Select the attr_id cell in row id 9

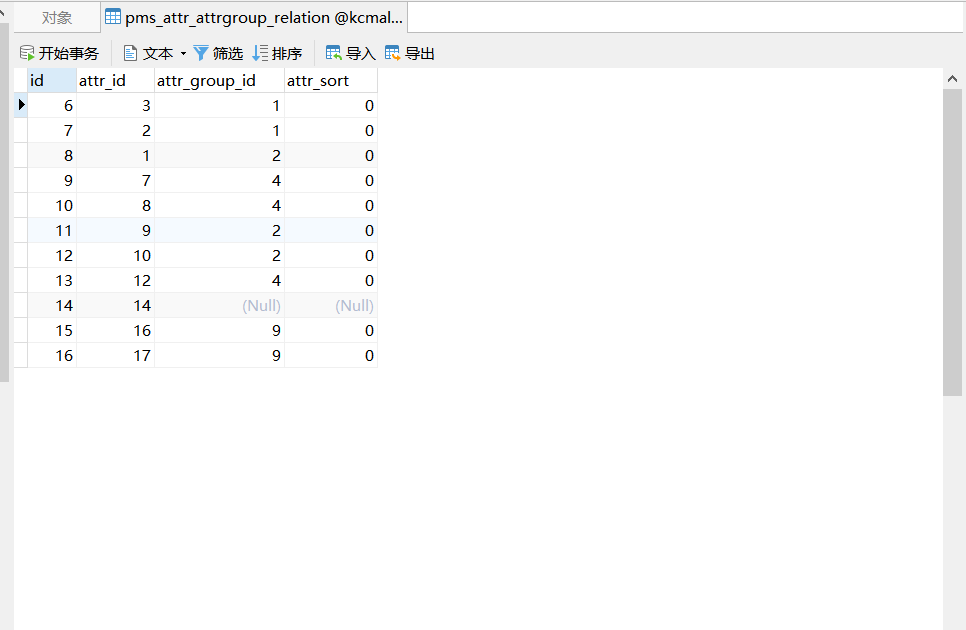pyautogui.click(x=115, y=180)
